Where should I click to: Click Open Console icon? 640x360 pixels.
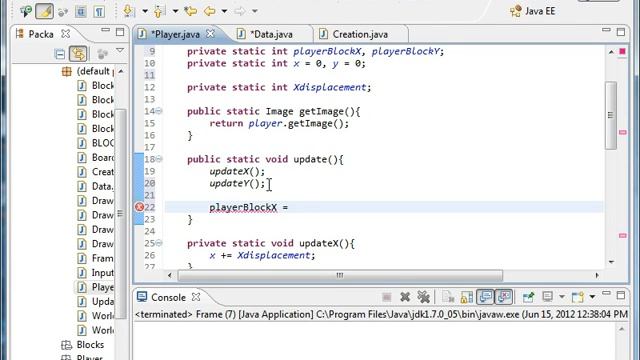(578, 297)
